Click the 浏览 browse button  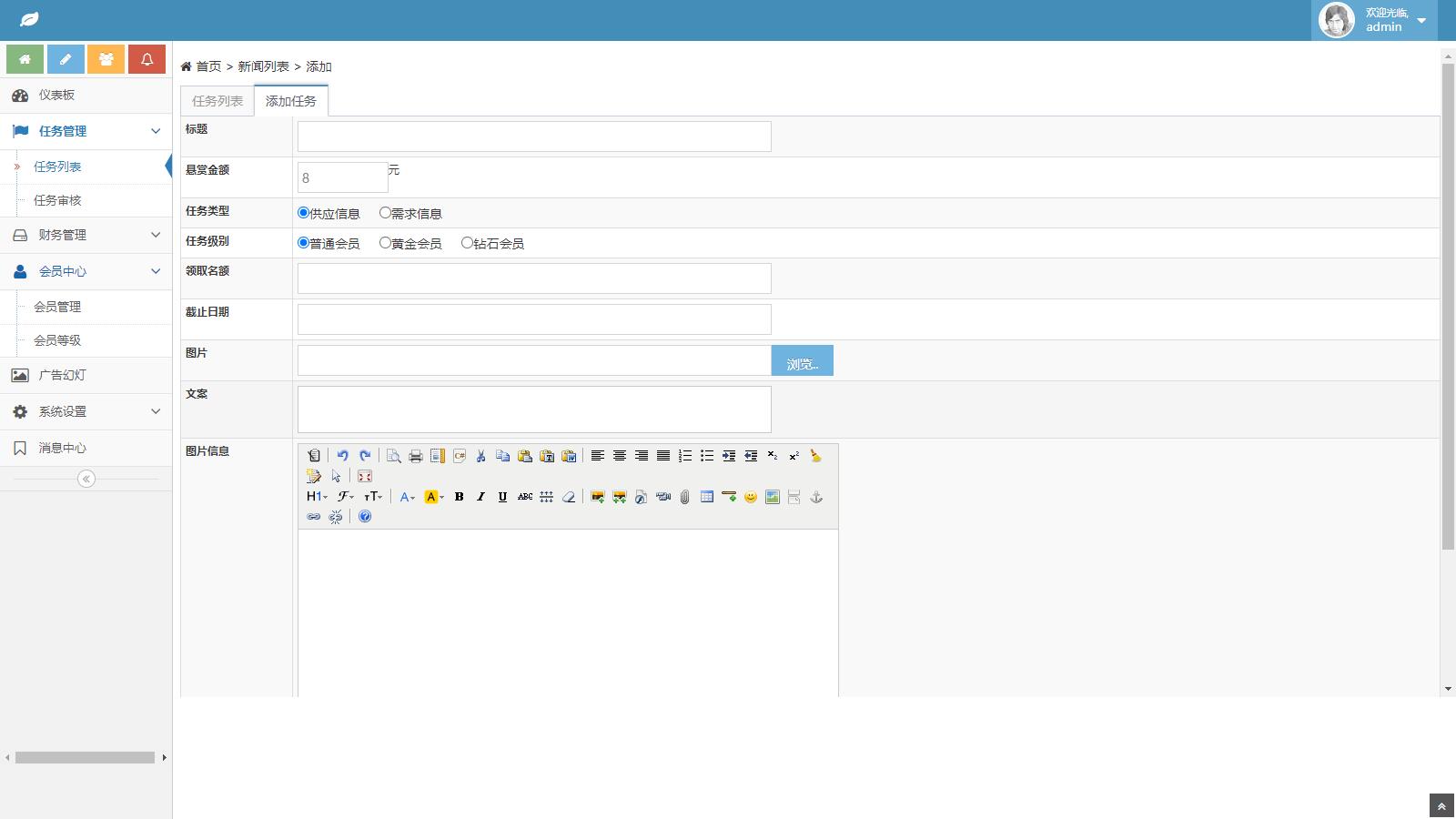(802, 360)
